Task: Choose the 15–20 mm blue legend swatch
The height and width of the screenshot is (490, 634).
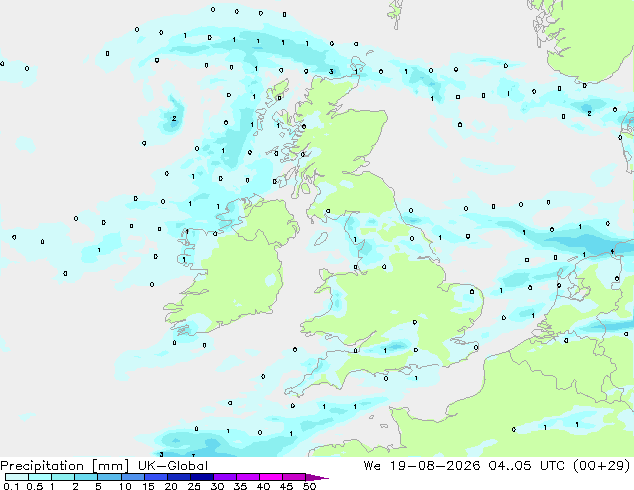Action: click(x=155, y=477)
